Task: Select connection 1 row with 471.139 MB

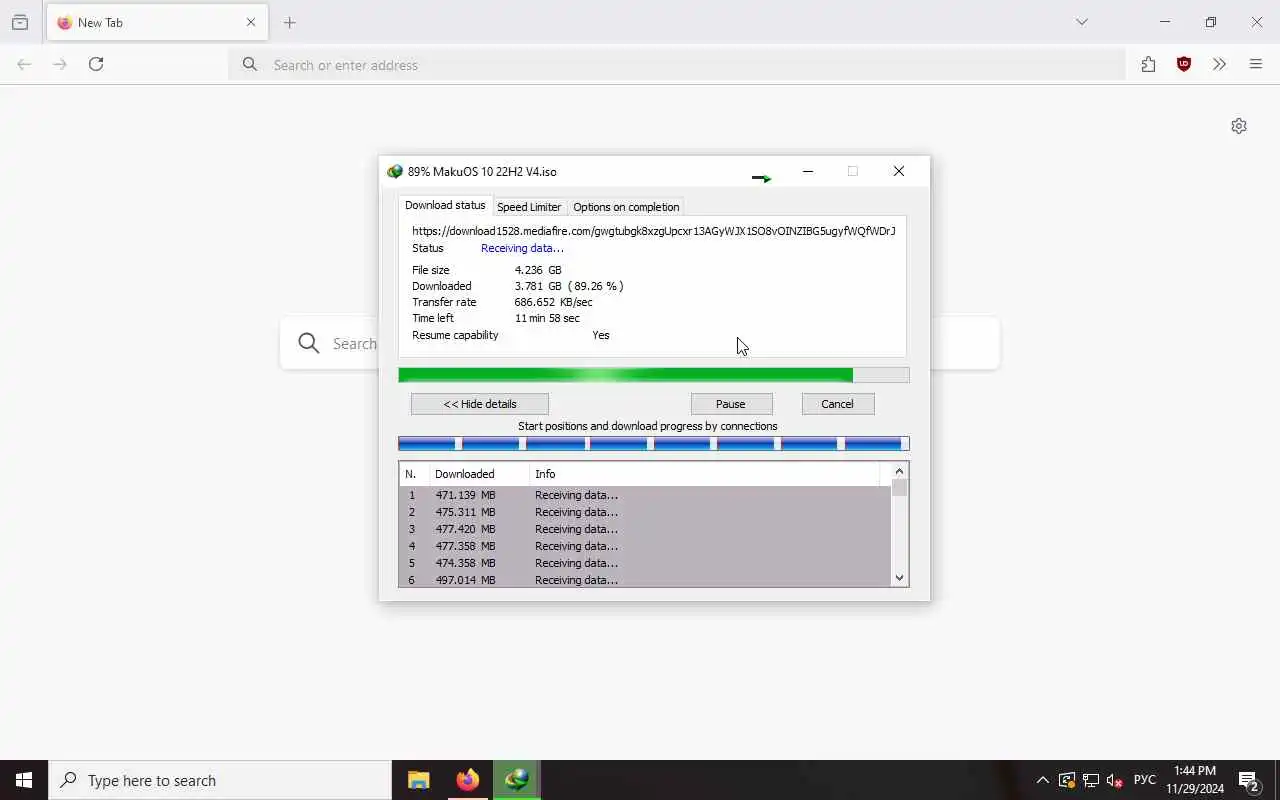Action: click(x=645, y=495)
